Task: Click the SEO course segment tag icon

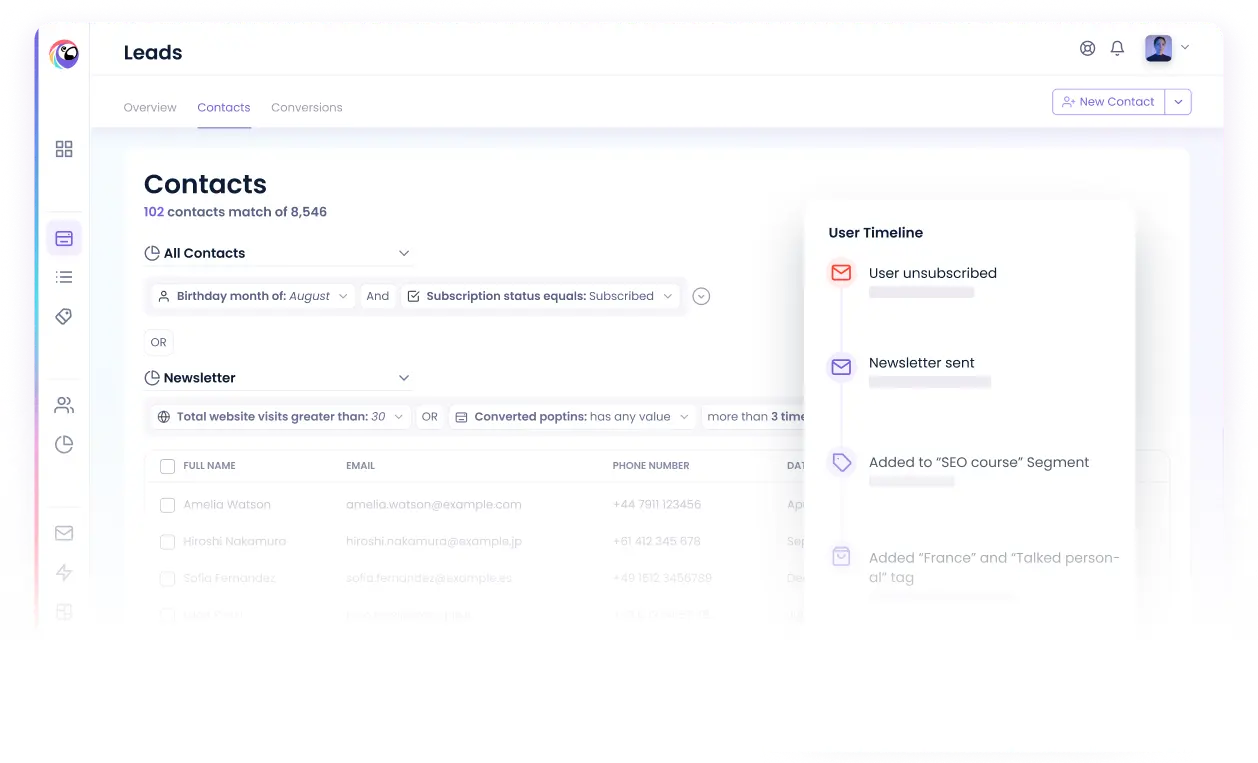Action: tap(842, 462)
